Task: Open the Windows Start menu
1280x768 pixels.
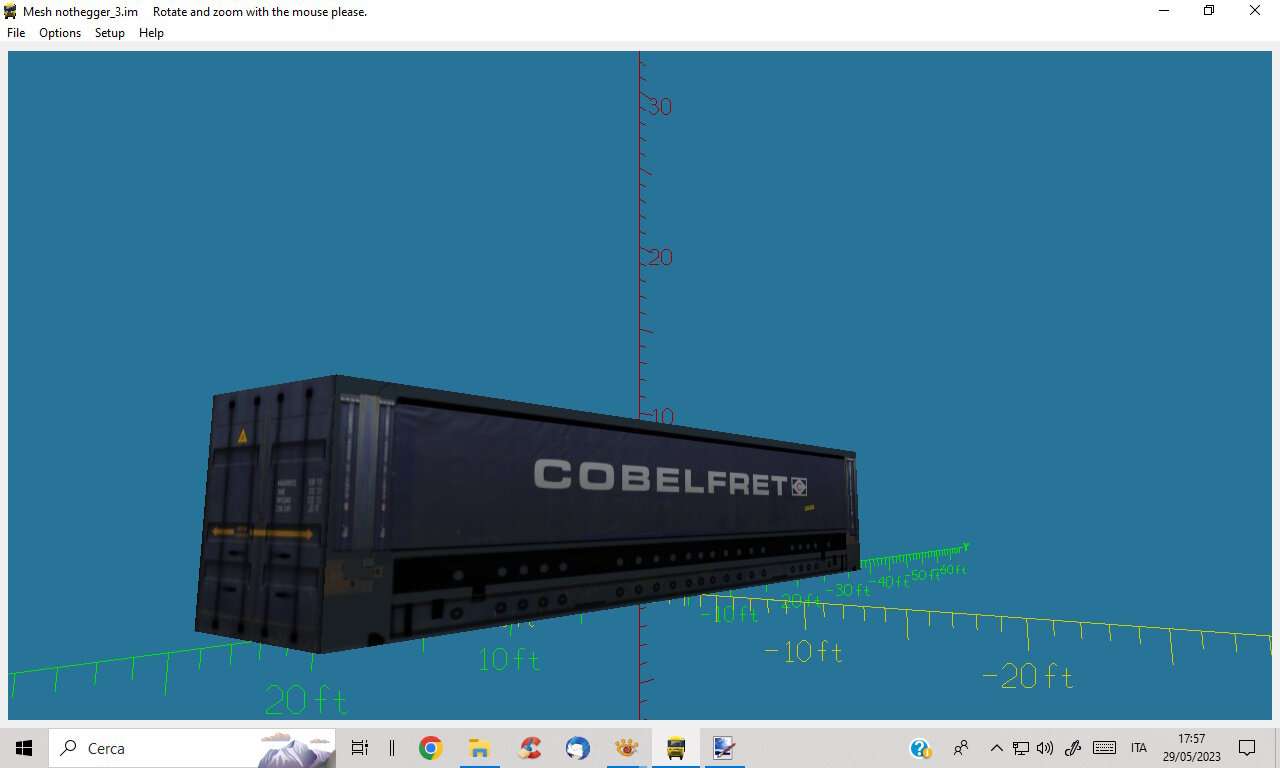Action: [24, 748]
